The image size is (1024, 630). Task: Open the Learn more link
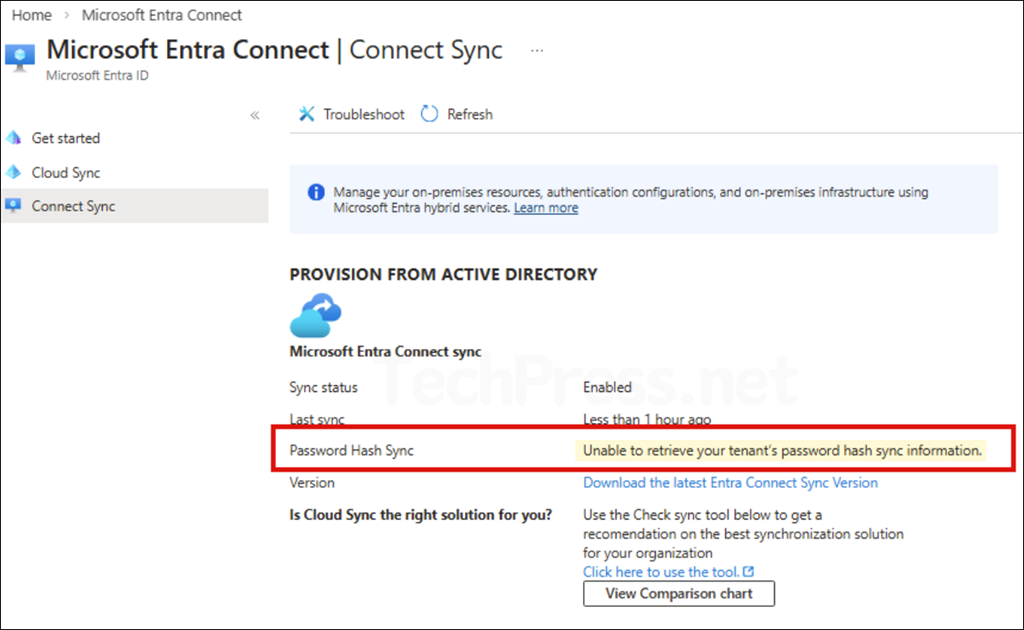click(546, 208)
